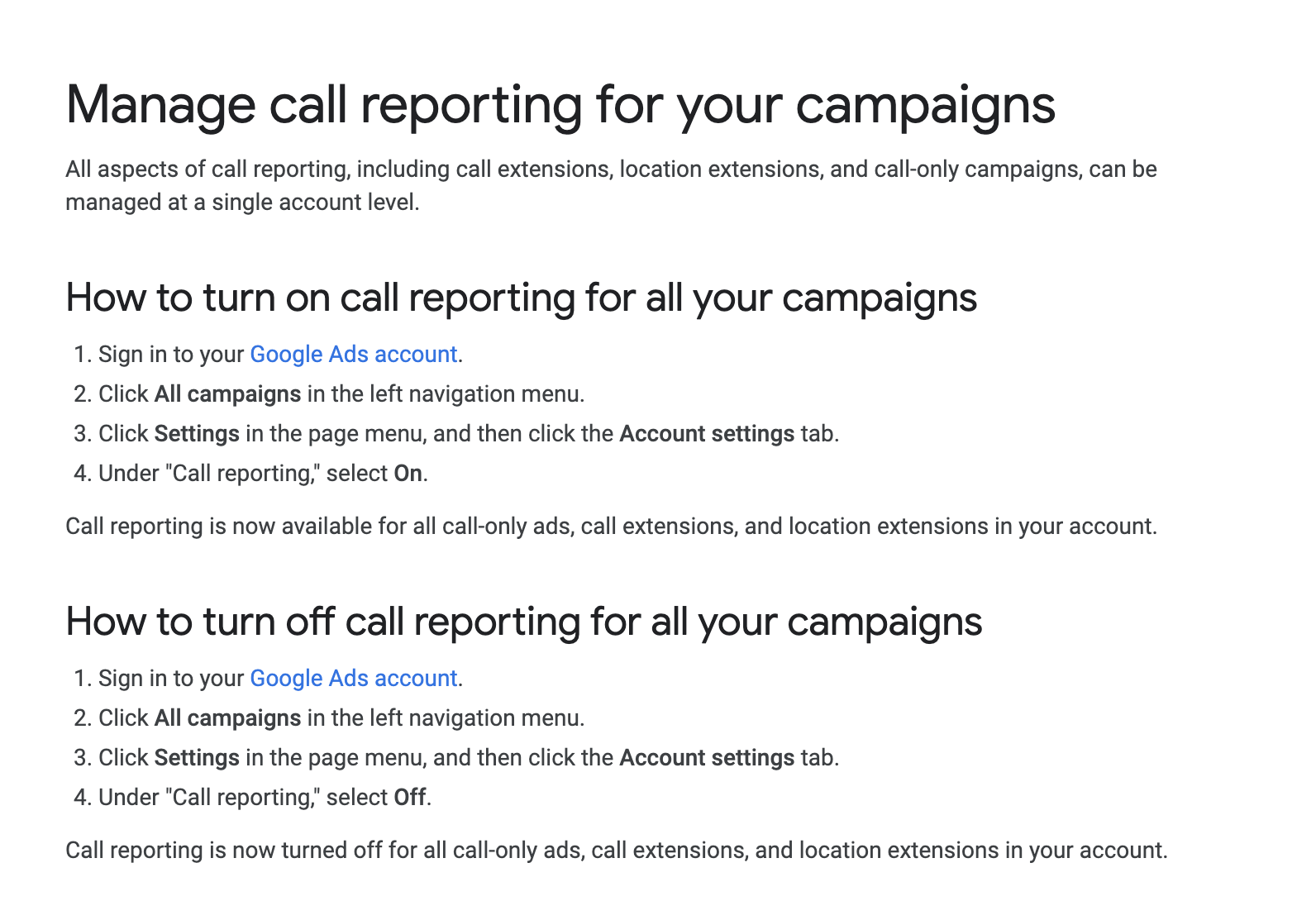Click heading 'How to turn on call reporting'

pyautogui.click(x=522, y=298)
